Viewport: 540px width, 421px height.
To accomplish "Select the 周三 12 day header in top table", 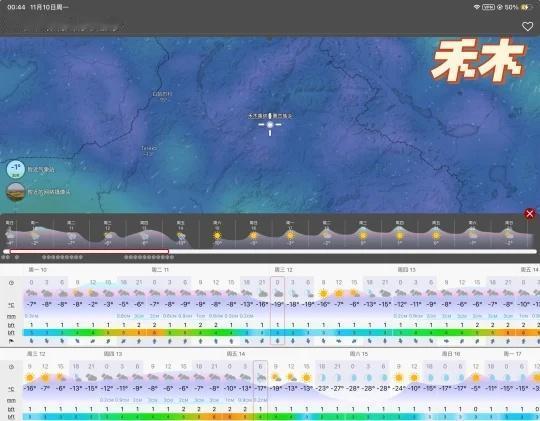I will 283,270.
